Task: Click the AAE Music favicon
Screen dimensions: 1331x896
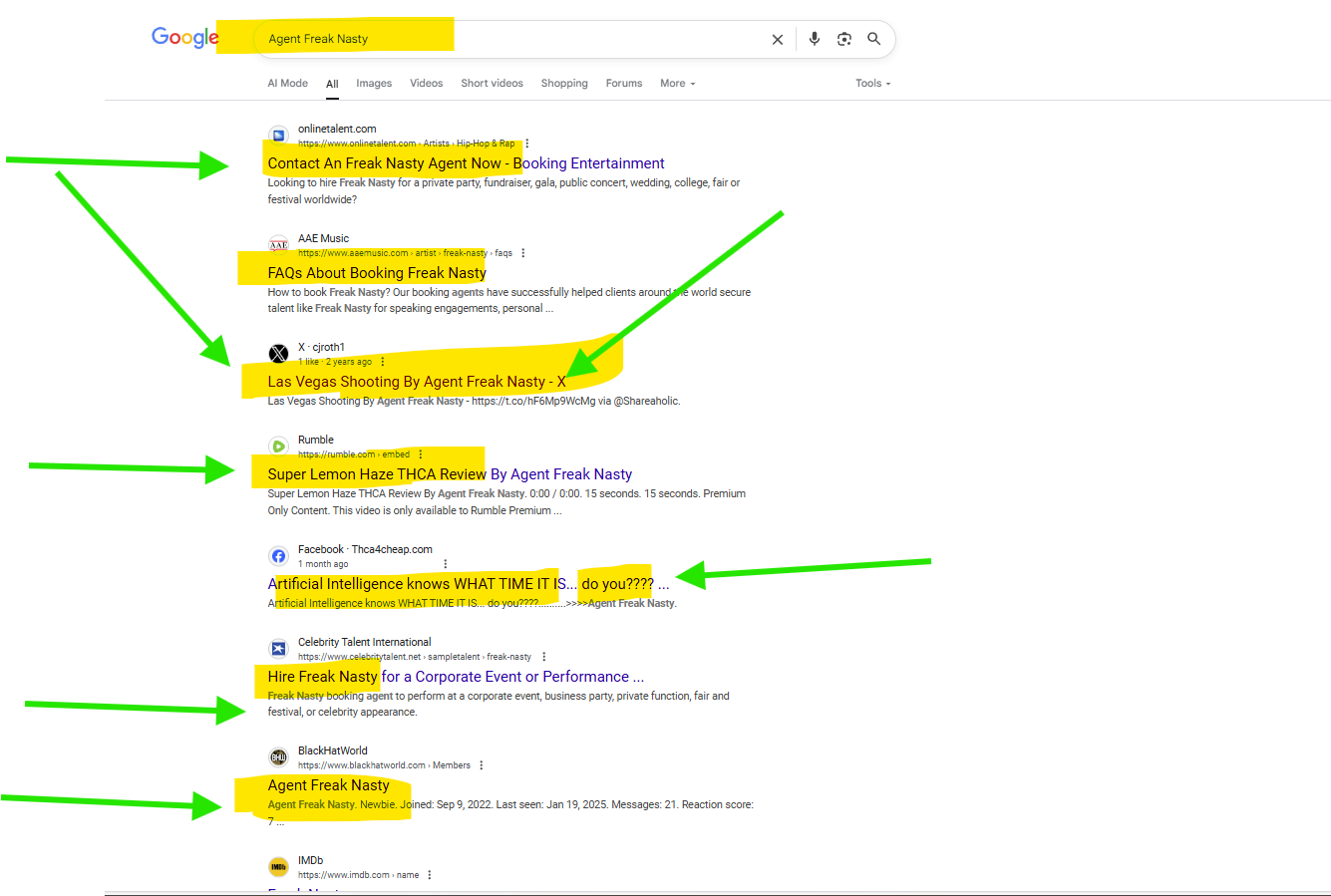Action: (279, 245)
